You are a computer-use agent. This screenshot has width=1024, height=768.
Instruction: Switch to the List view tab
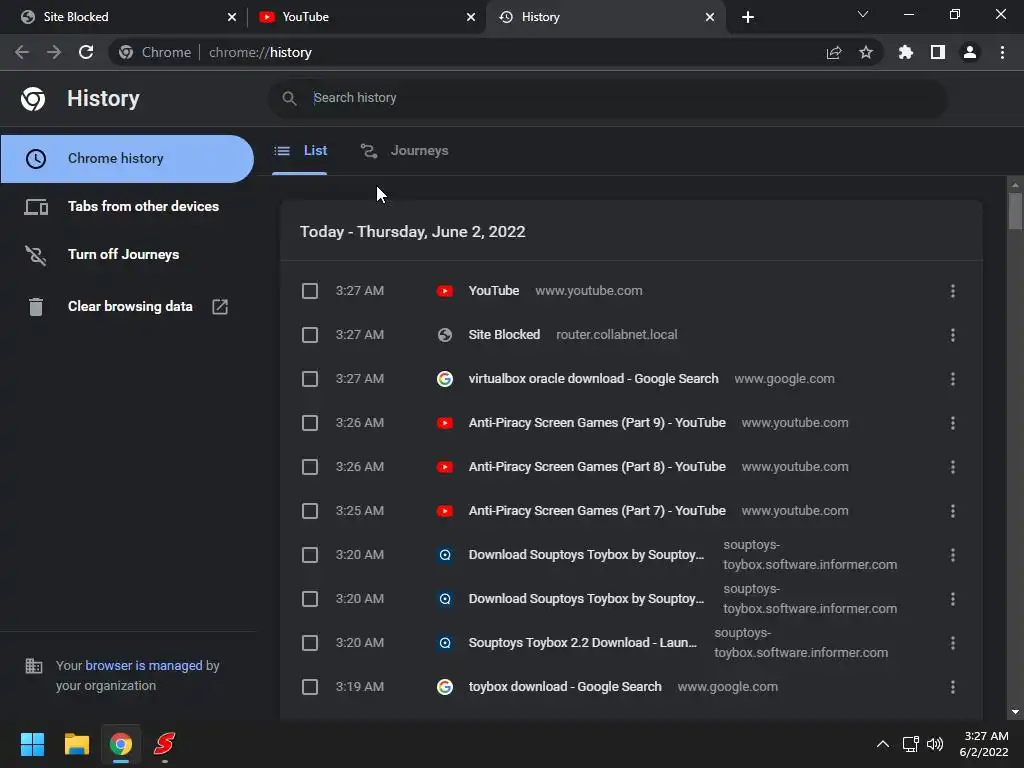tap(300, 152)
